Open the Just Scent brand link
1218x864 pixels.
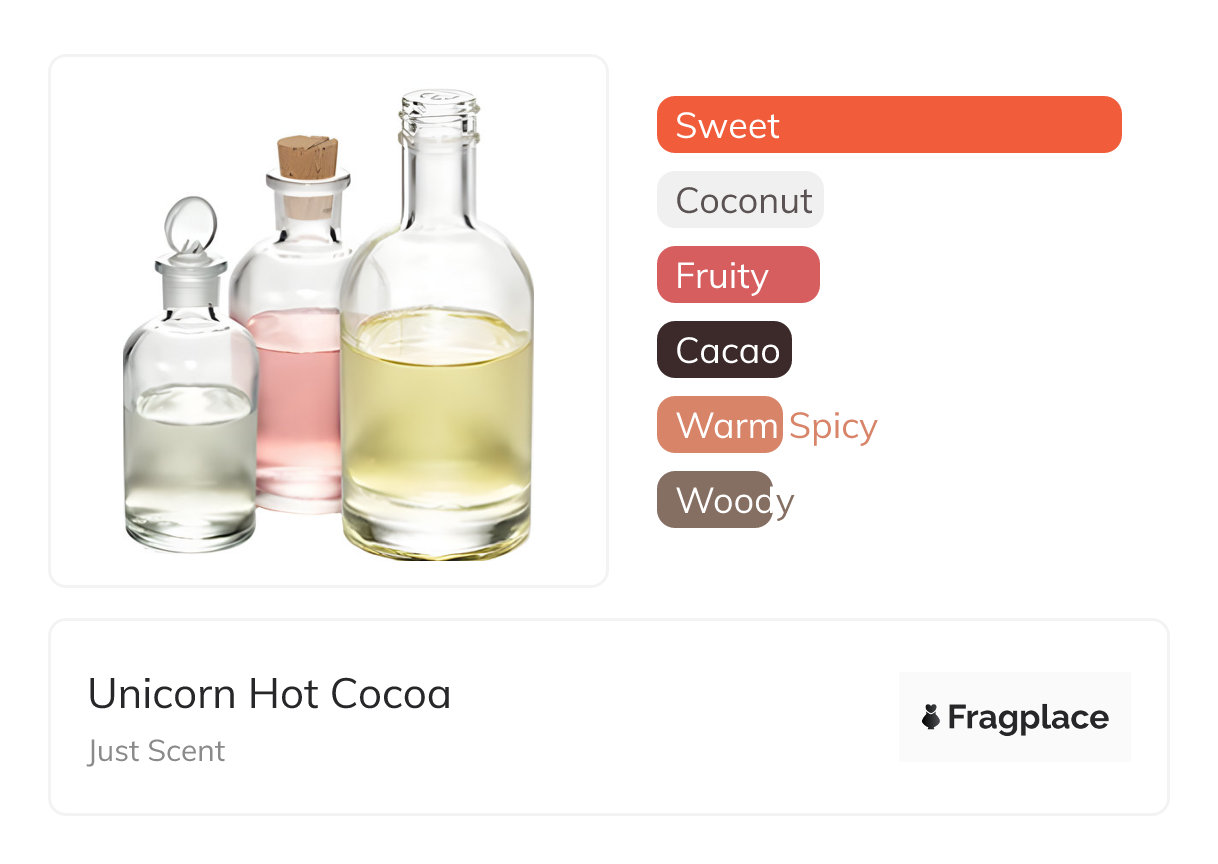pos(156,751)
